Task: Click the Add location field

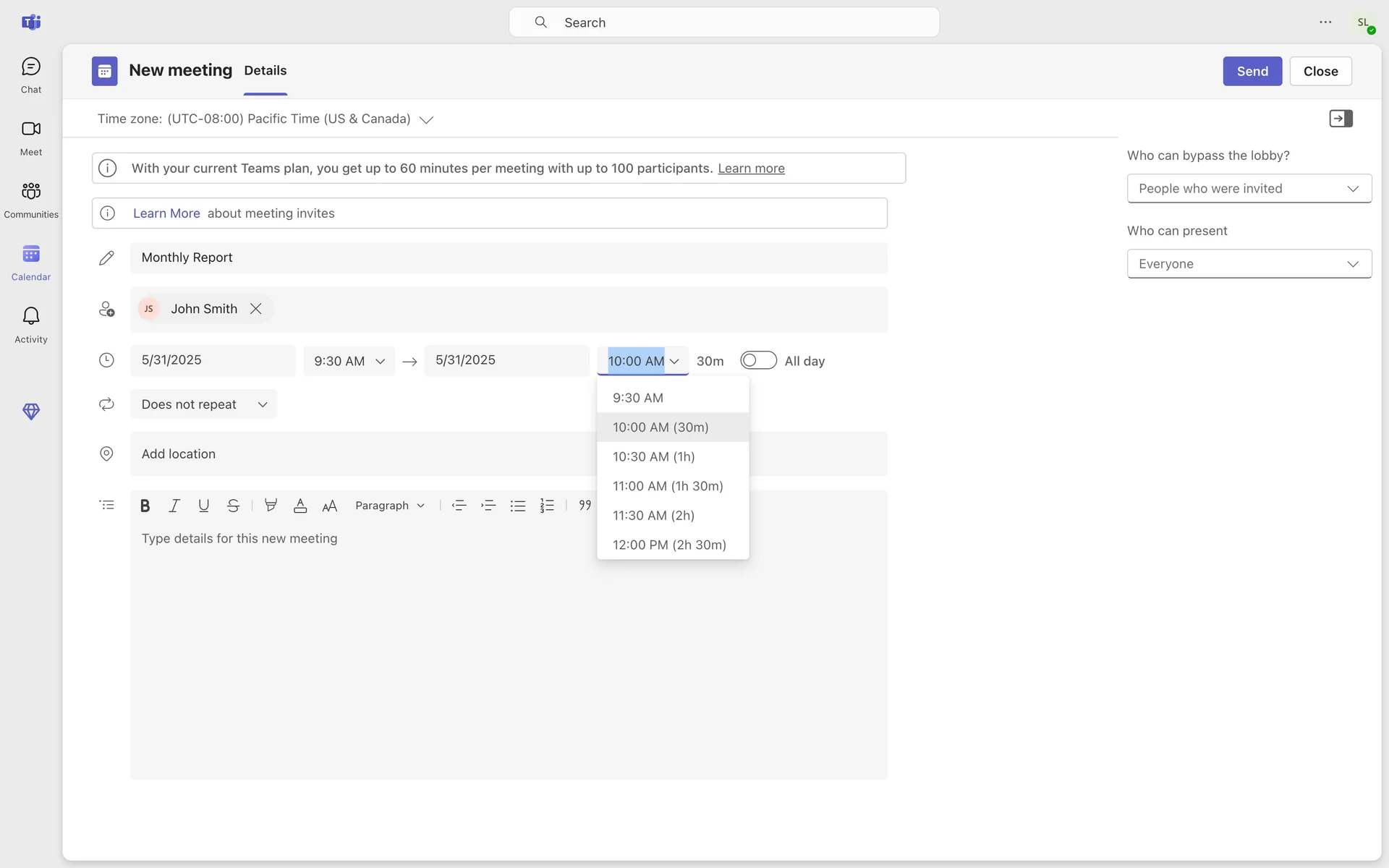Action: pyautogui.click(x=362, y=454)
